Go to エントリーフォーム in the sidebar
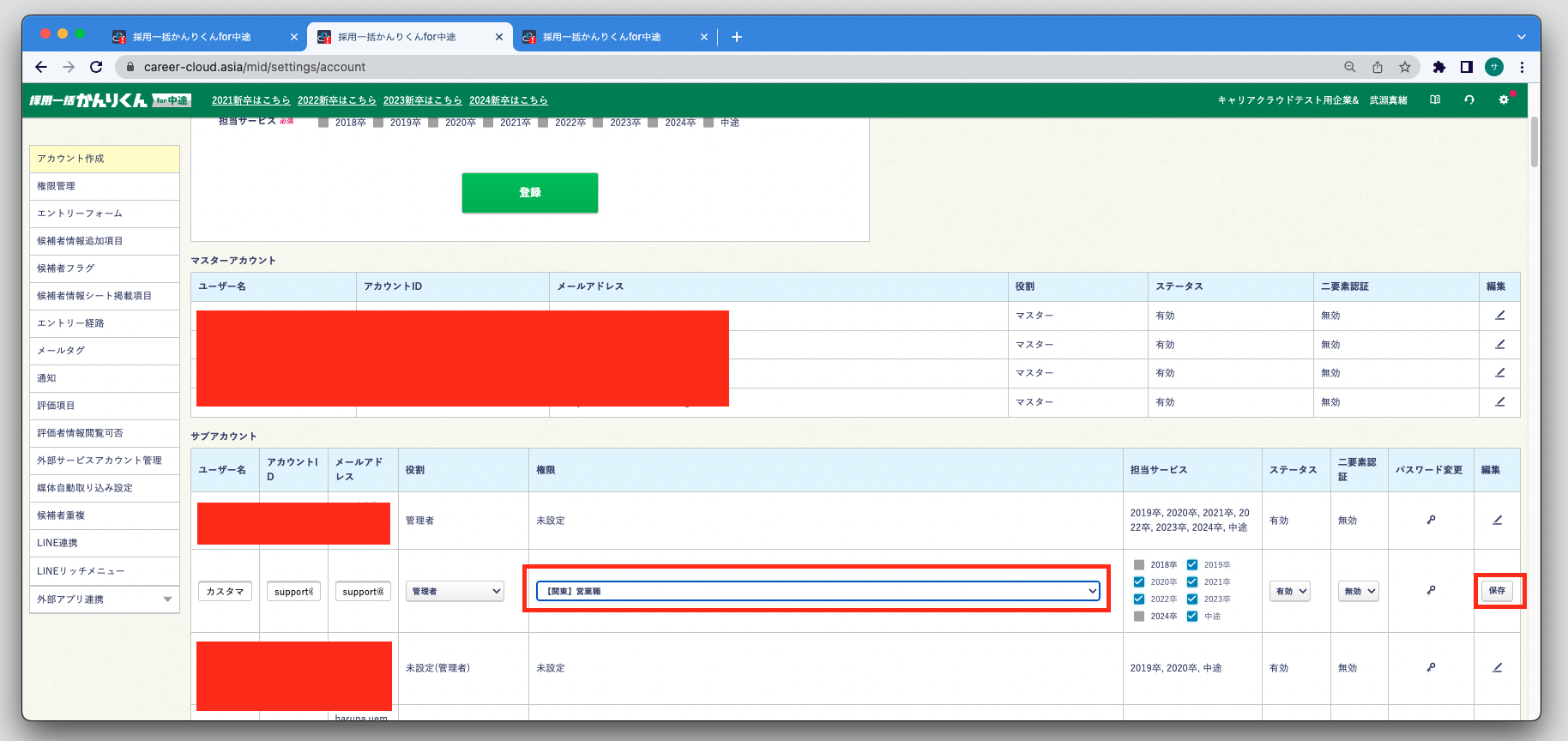Image resolution: width=1568 pixels, height=741 pixels. coord(105,214)
